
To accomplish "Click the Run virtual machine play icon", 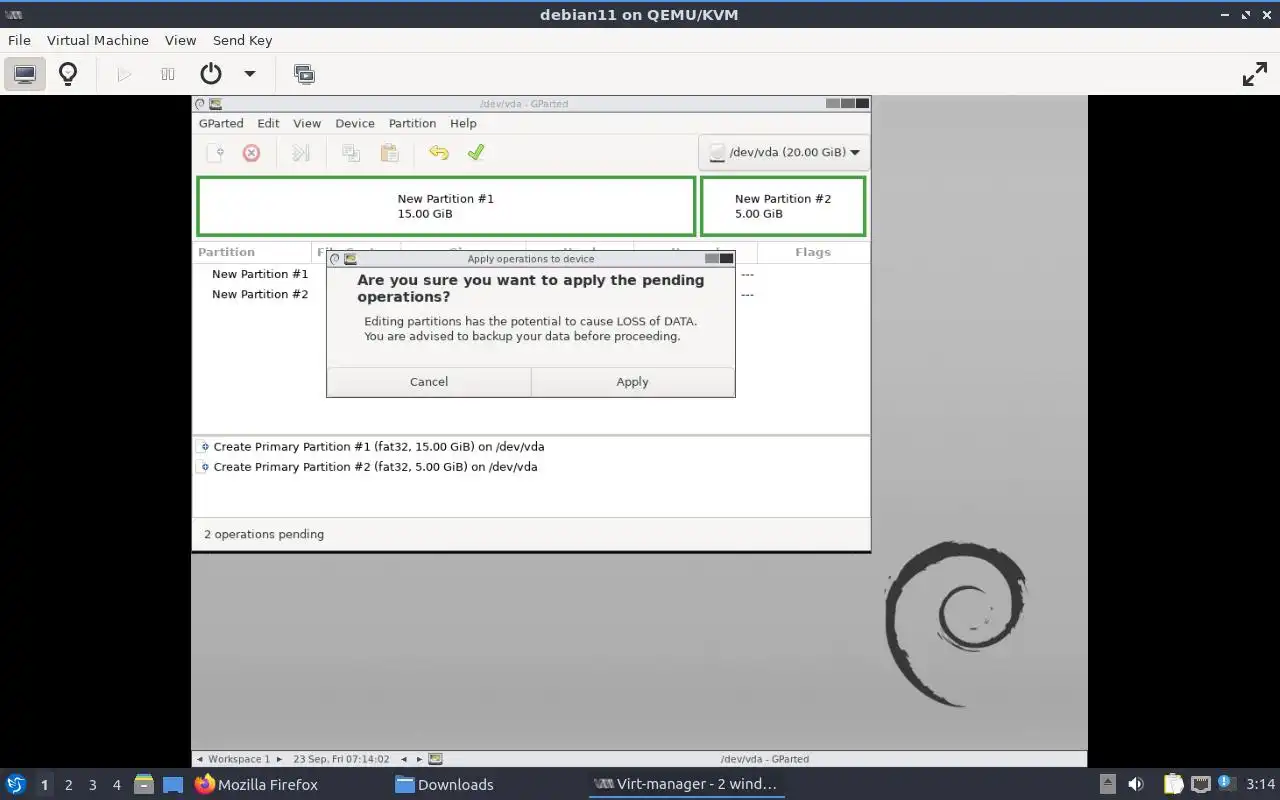I will (124, 74).
